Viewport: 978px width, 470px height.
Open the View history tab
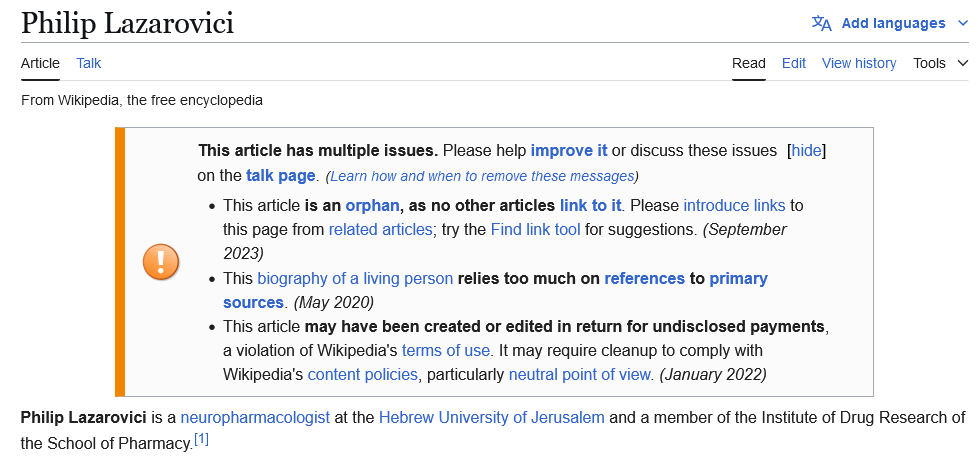tap(859, 63)
